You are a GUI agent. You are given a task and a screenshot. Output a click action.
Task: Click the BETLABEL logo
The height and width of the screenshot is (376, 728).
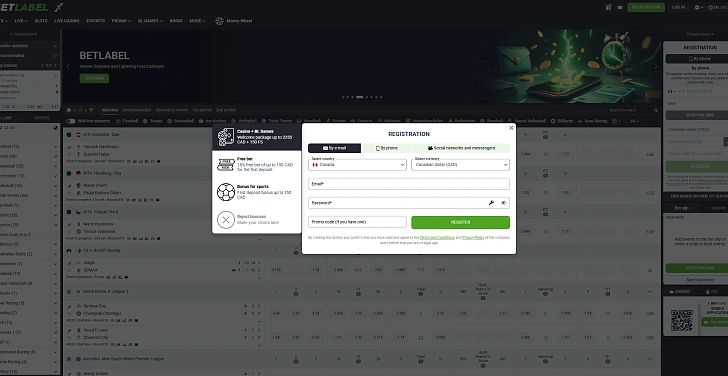coord(24,7)
